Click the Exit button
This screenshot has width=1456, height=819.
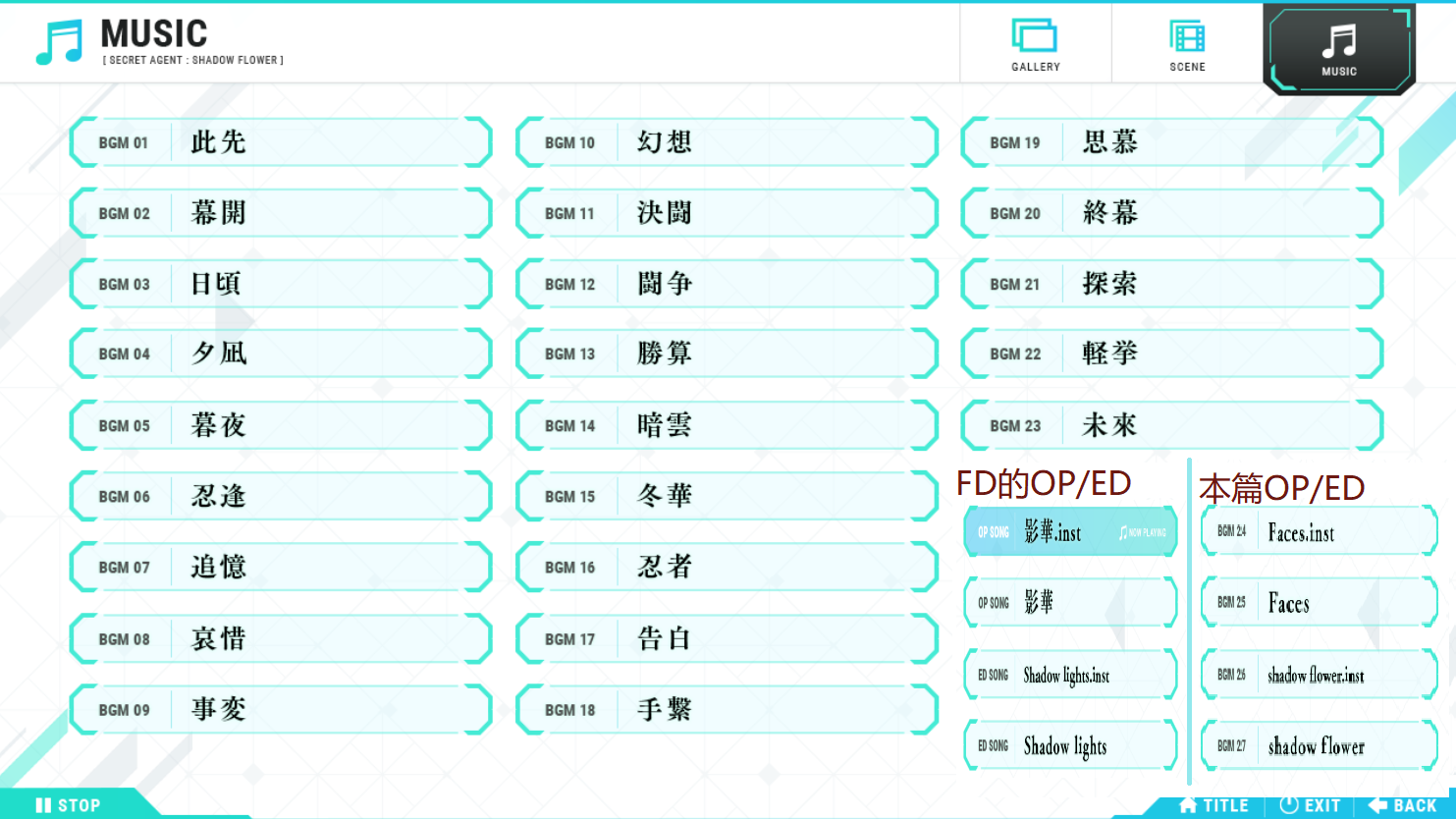coord(1310,805)
